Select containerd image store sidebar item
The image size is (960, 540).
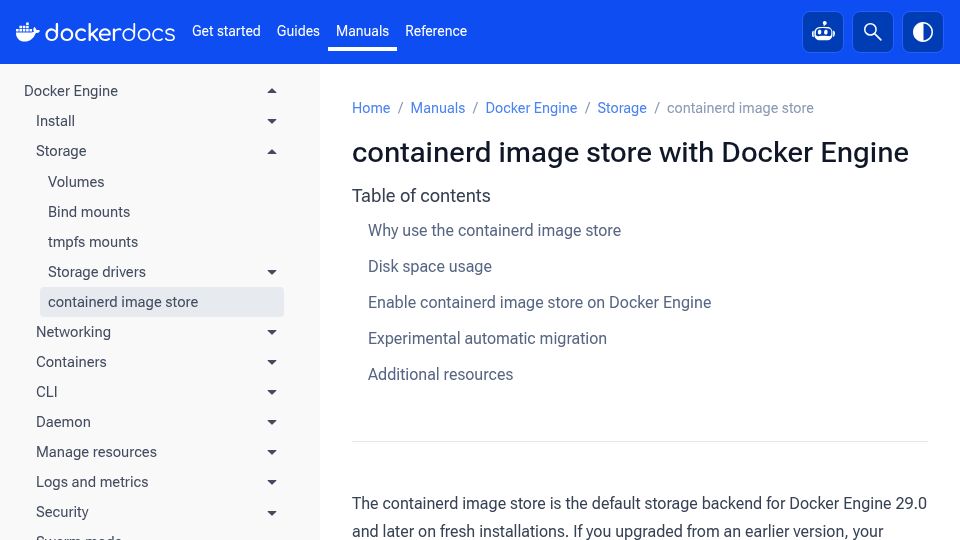click(162, 302)
